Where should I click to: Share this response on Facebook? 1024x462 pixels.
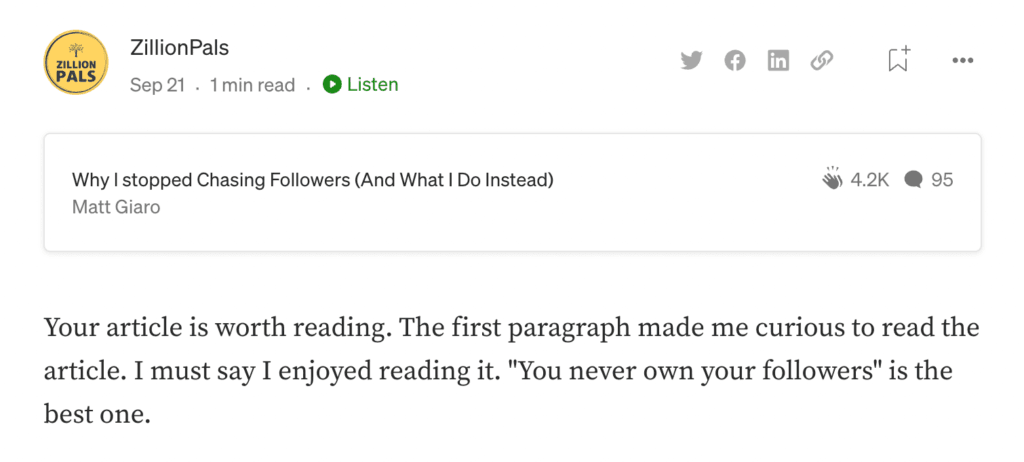(x=735, y=61)
